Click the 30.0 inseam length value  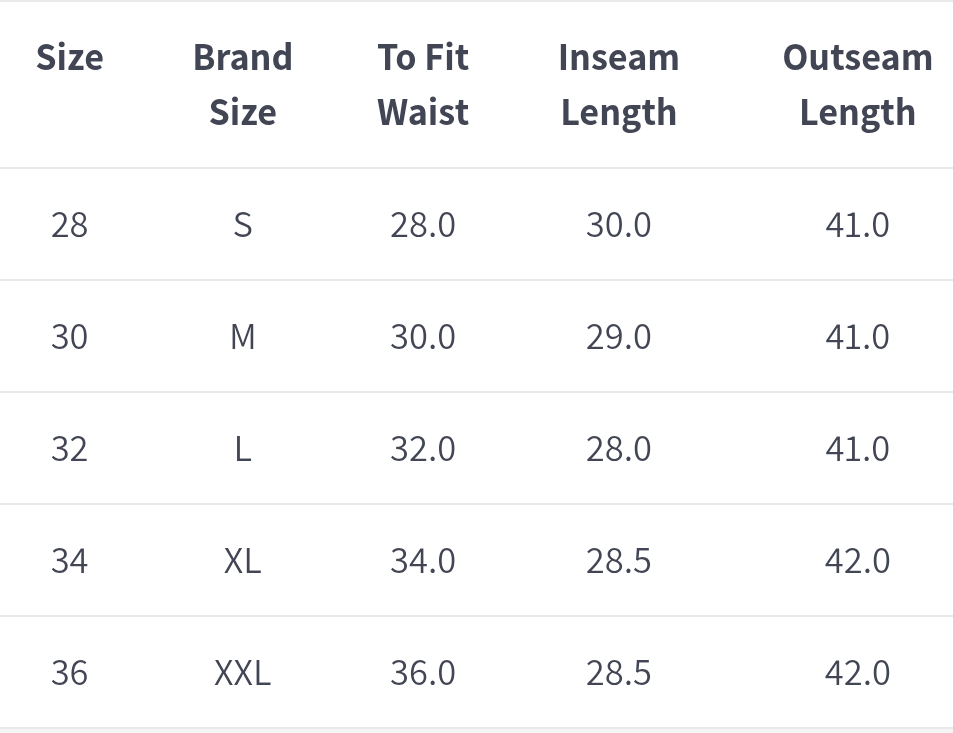coord(618,225)
